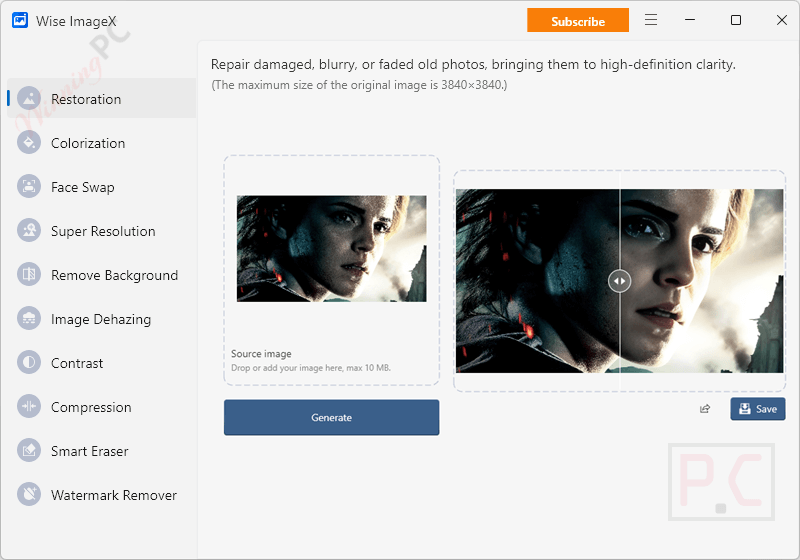Save the restored image
Image resolution: width=800 pixels, height=560 pixels.
[758, 409]
